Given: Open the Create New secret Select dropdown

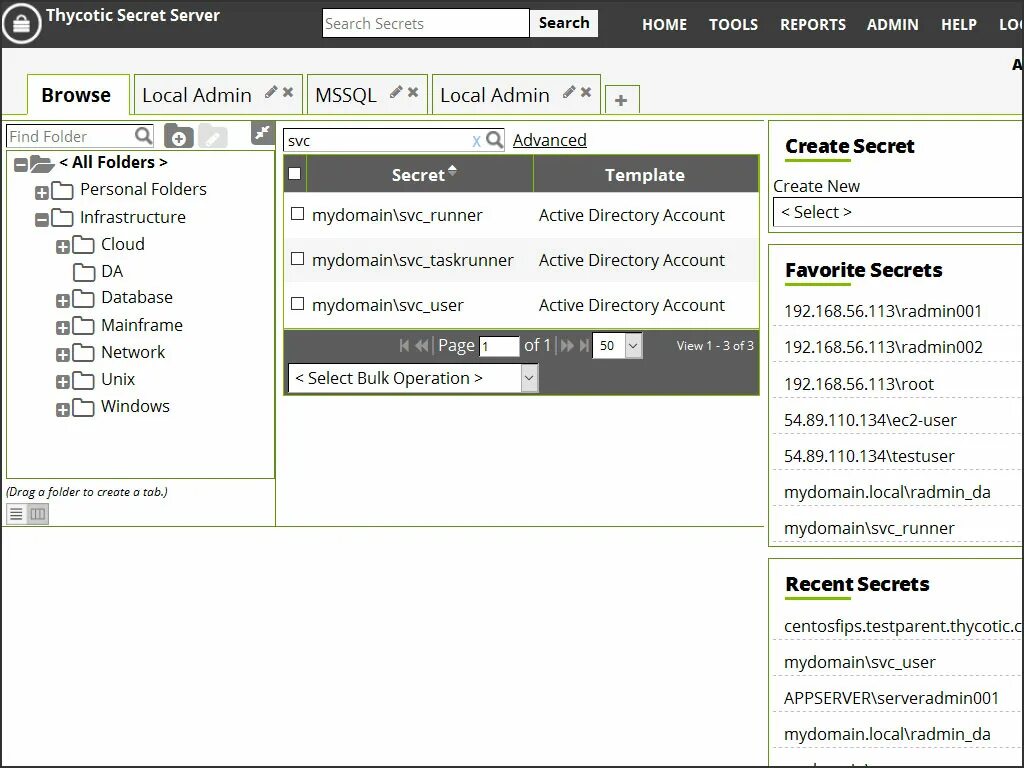Looking at the screenshot, I should 898,212.
